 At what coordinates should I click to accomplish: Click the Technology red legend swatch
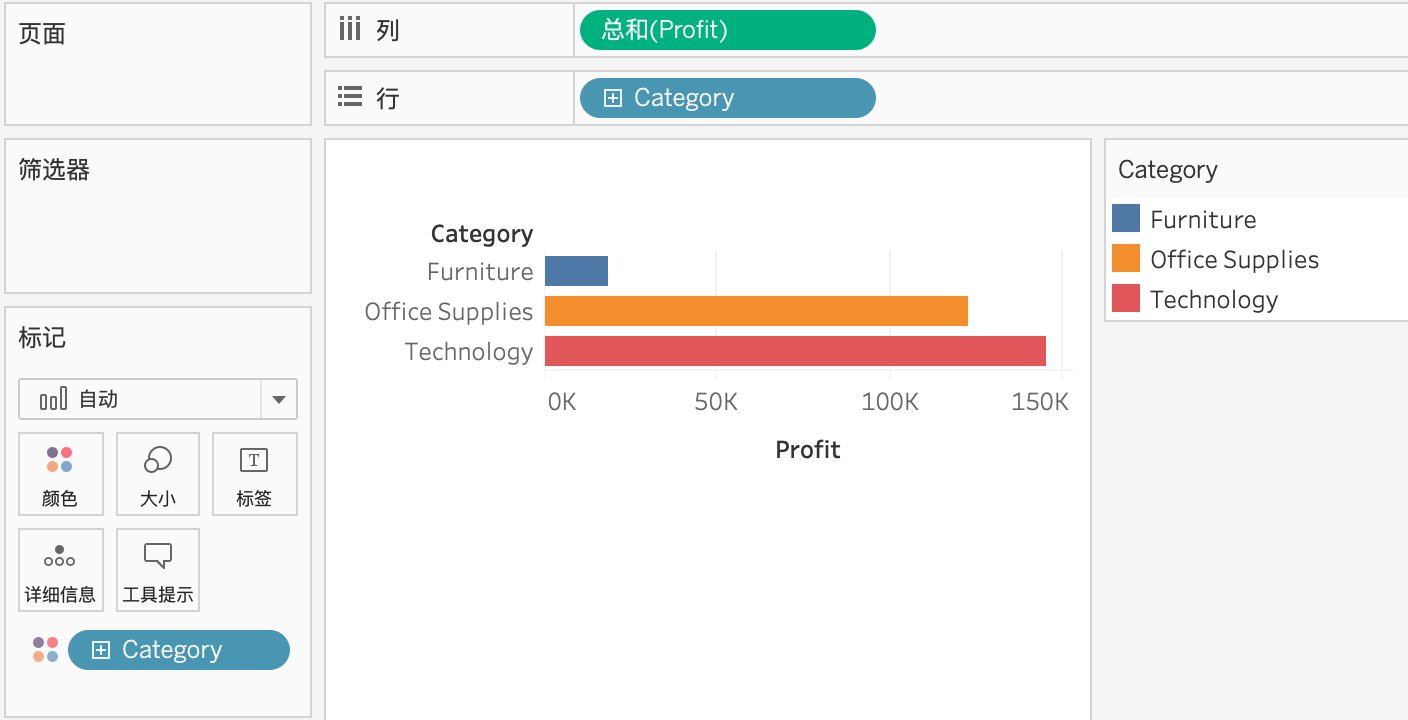pos(1126,298)
